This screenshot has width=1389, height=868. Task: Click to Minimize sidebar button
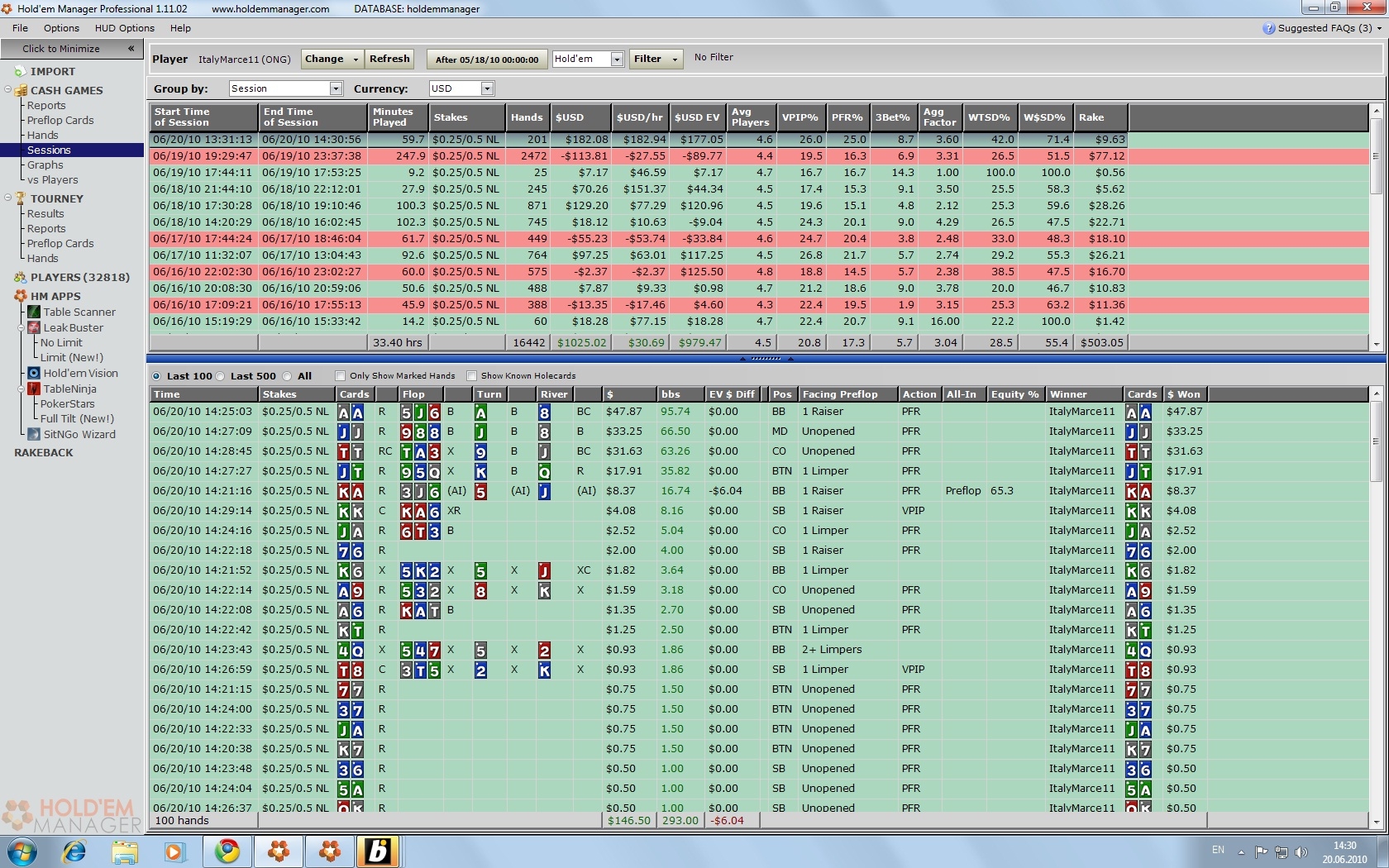(72, 49)
